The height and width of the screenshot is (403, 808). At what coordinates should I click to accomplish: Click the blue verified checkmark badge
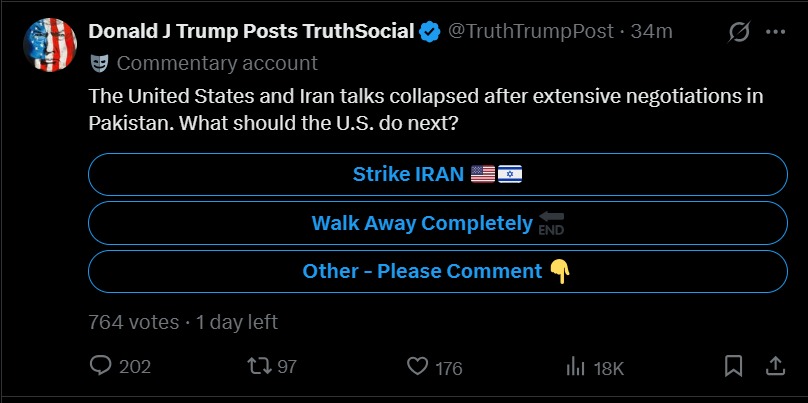(431, 32)
